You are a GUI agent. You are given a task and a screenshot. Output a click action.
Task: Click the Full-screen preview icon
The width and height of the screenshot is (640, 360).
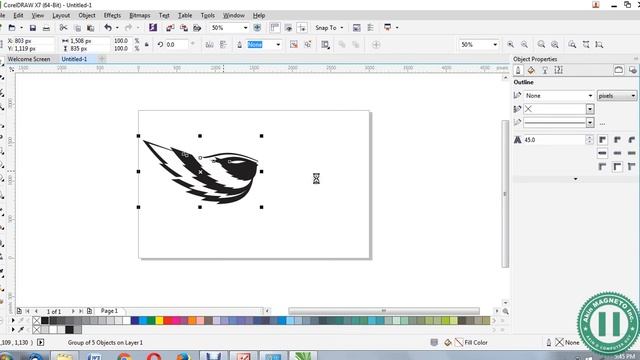coord(257,28)
